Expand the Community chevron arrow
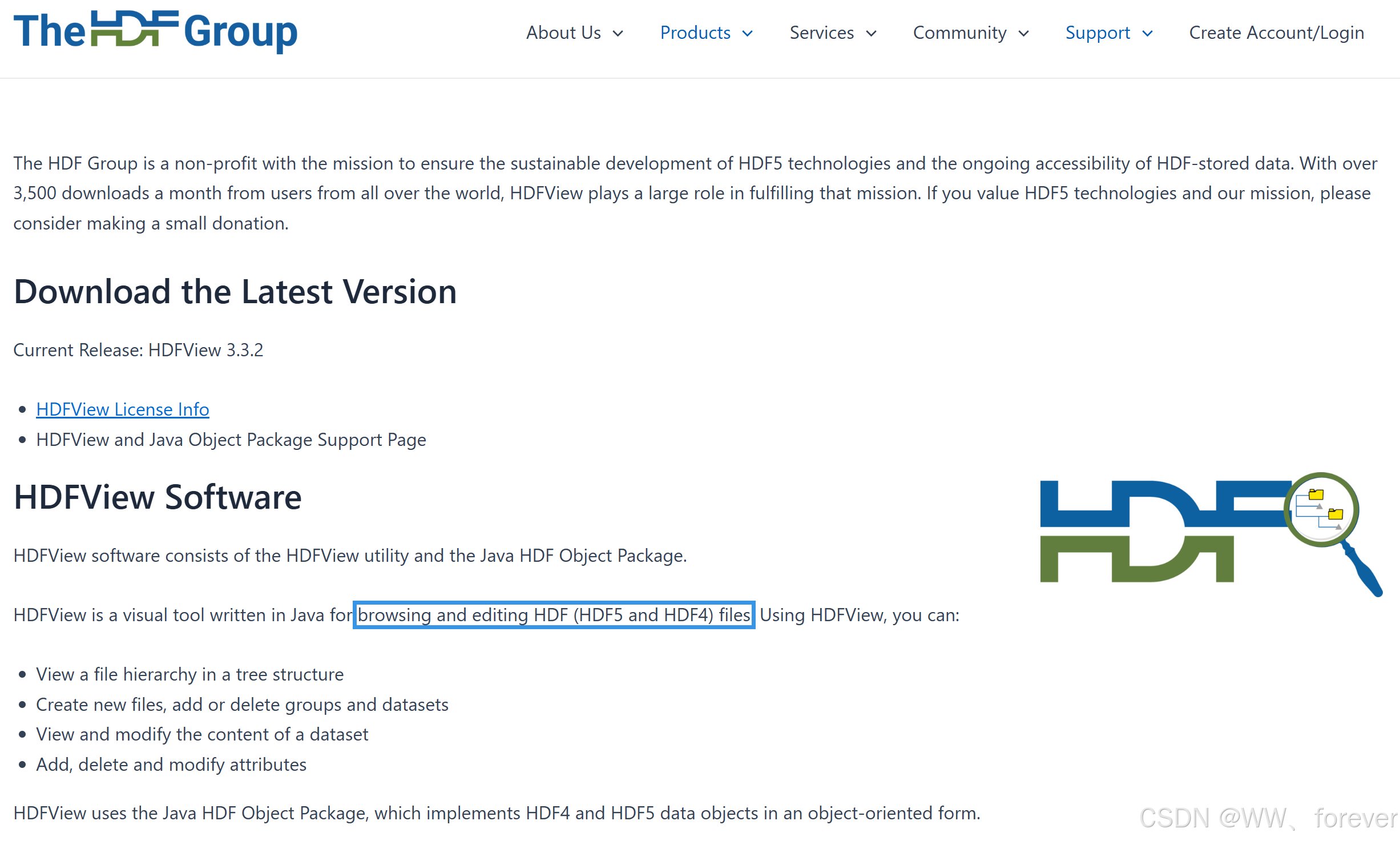Image resolution: width=1400 pixels, height=841 pixels. (1024, 34)
